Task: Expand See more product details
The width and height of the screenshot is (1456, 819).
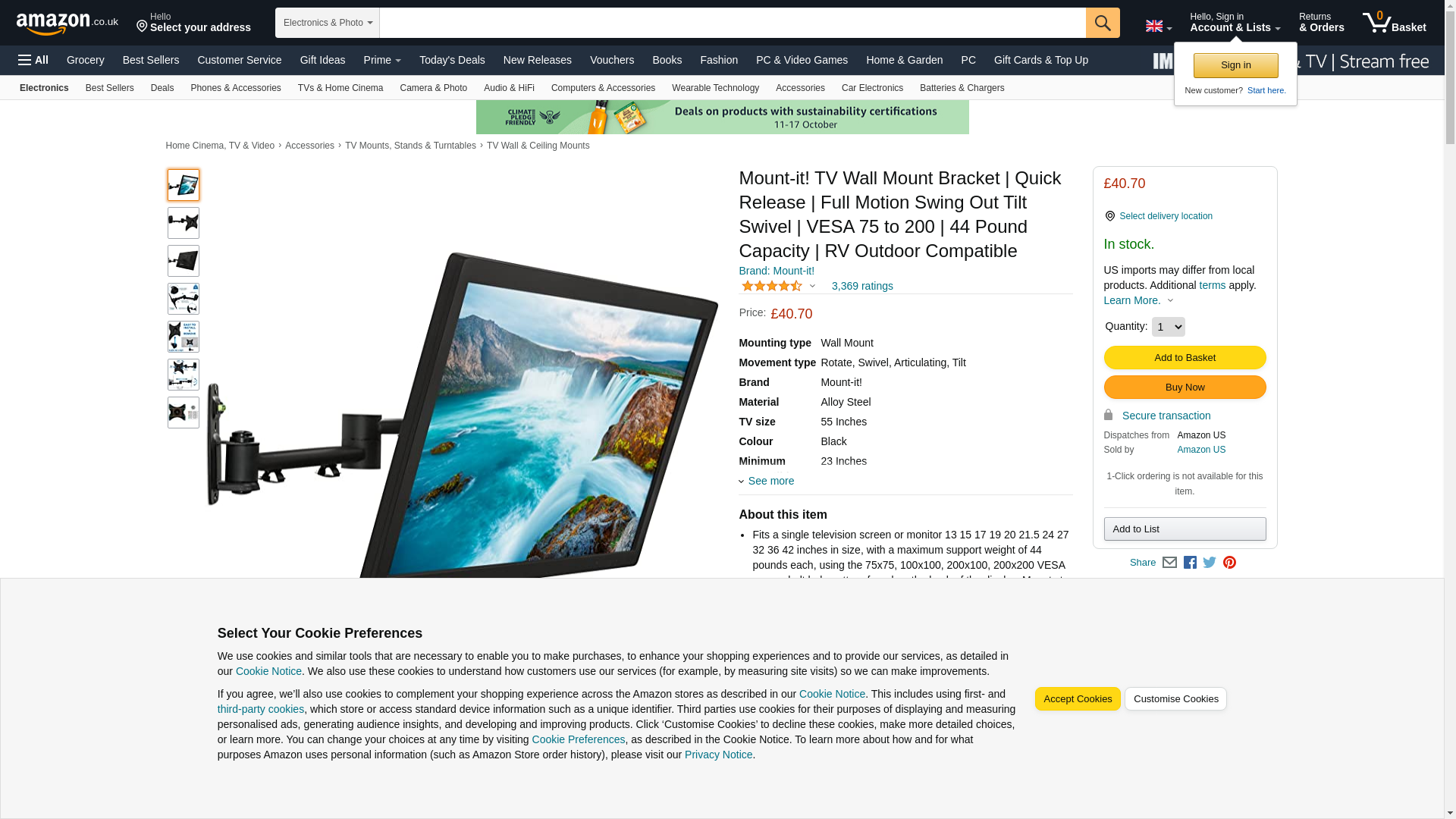Action: [x=767, y=481]
